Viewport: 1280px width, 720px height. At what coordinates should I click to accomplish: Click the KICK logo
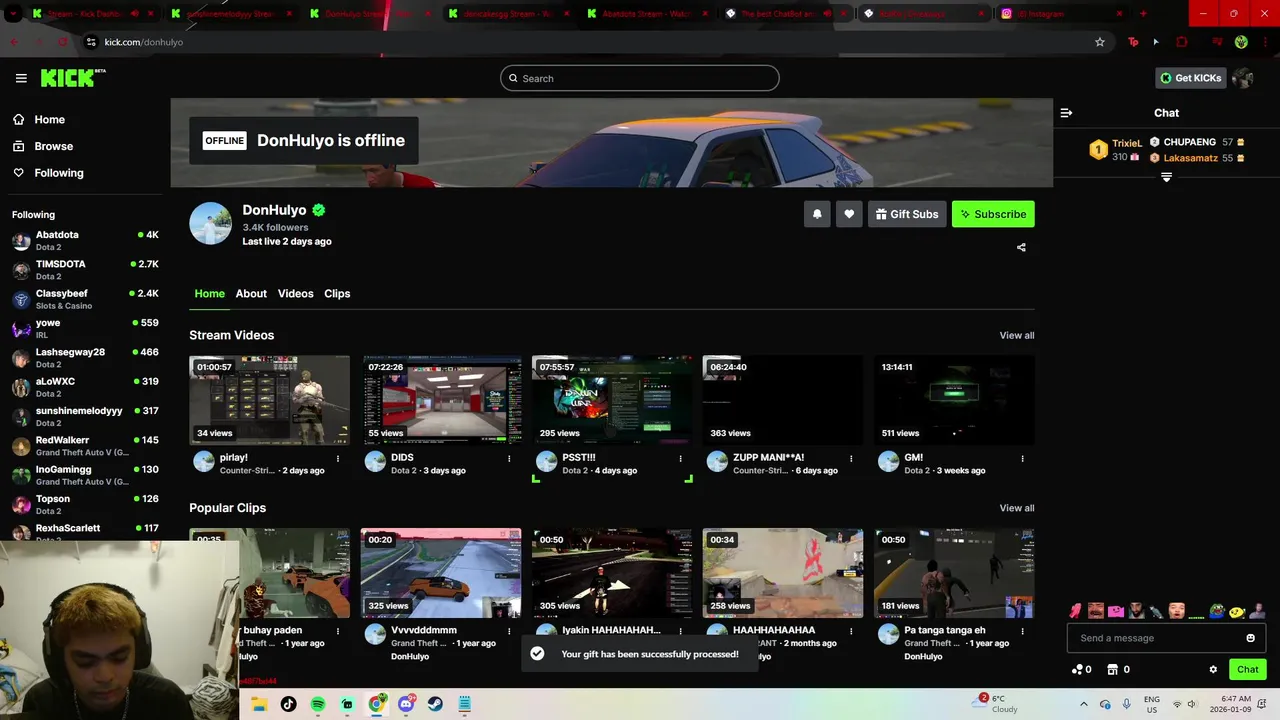pos(73,78)
